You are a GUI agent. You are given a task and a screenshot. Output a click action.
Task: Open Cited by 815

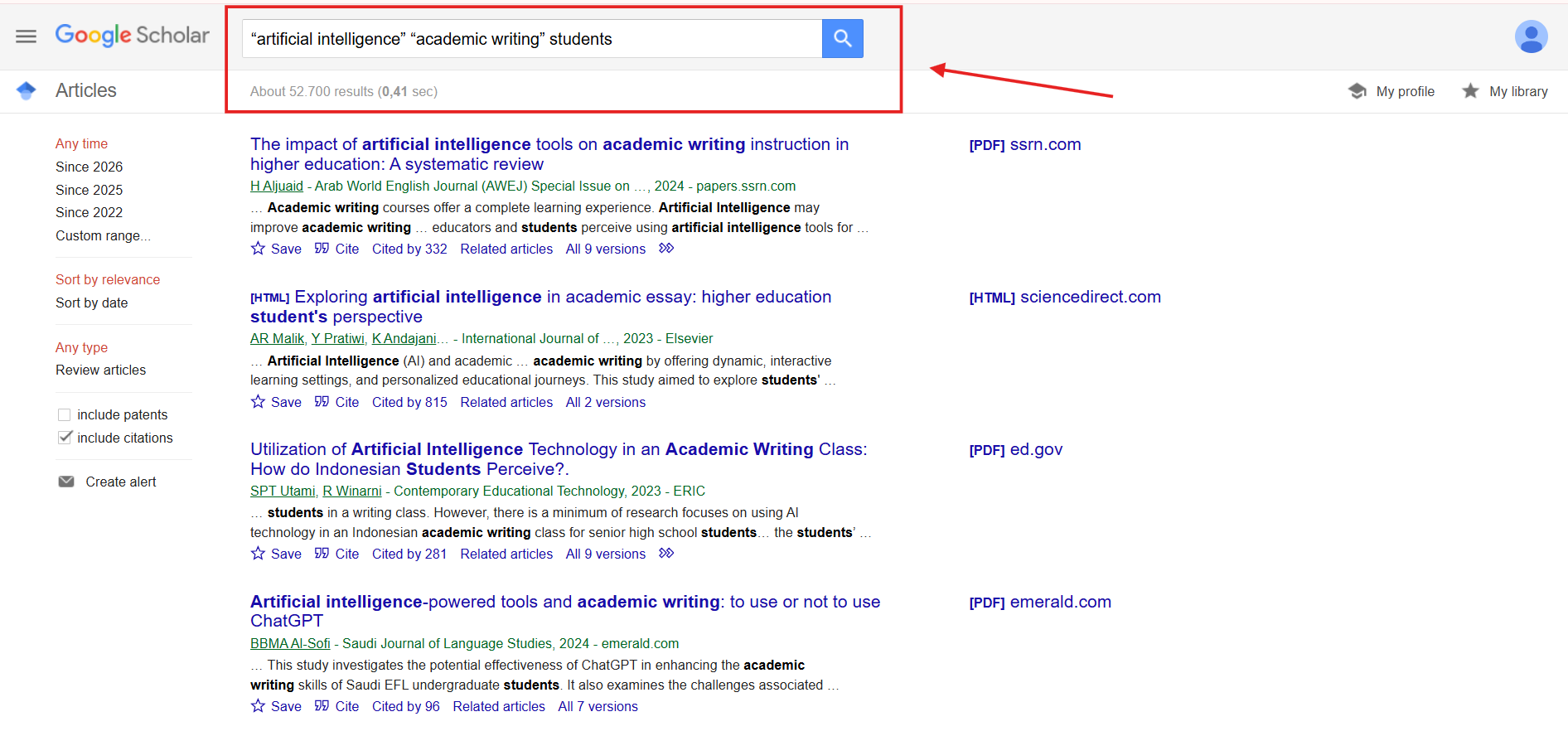[x=409, y=402]
